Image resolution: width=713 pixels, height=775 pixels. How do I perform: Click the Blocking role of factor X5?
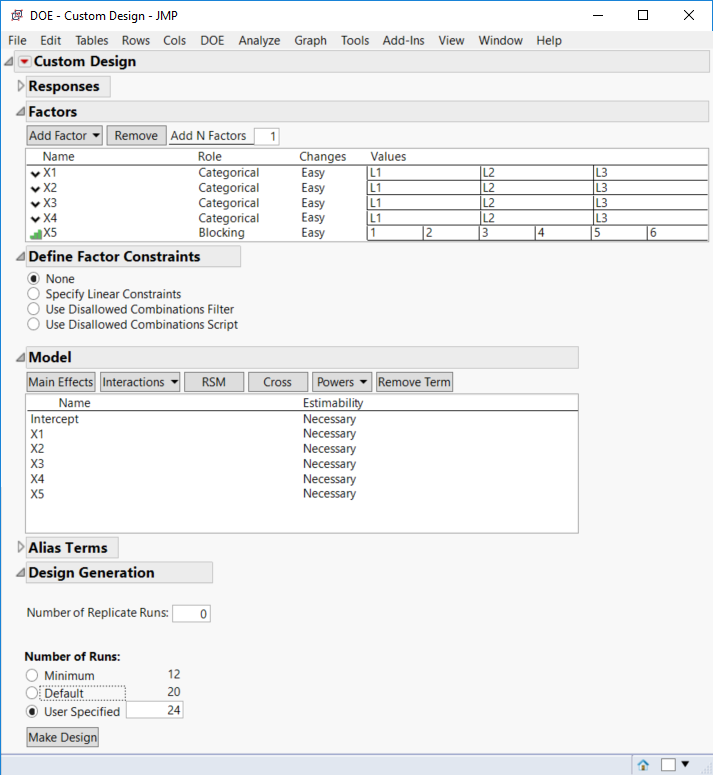(221, 233)
